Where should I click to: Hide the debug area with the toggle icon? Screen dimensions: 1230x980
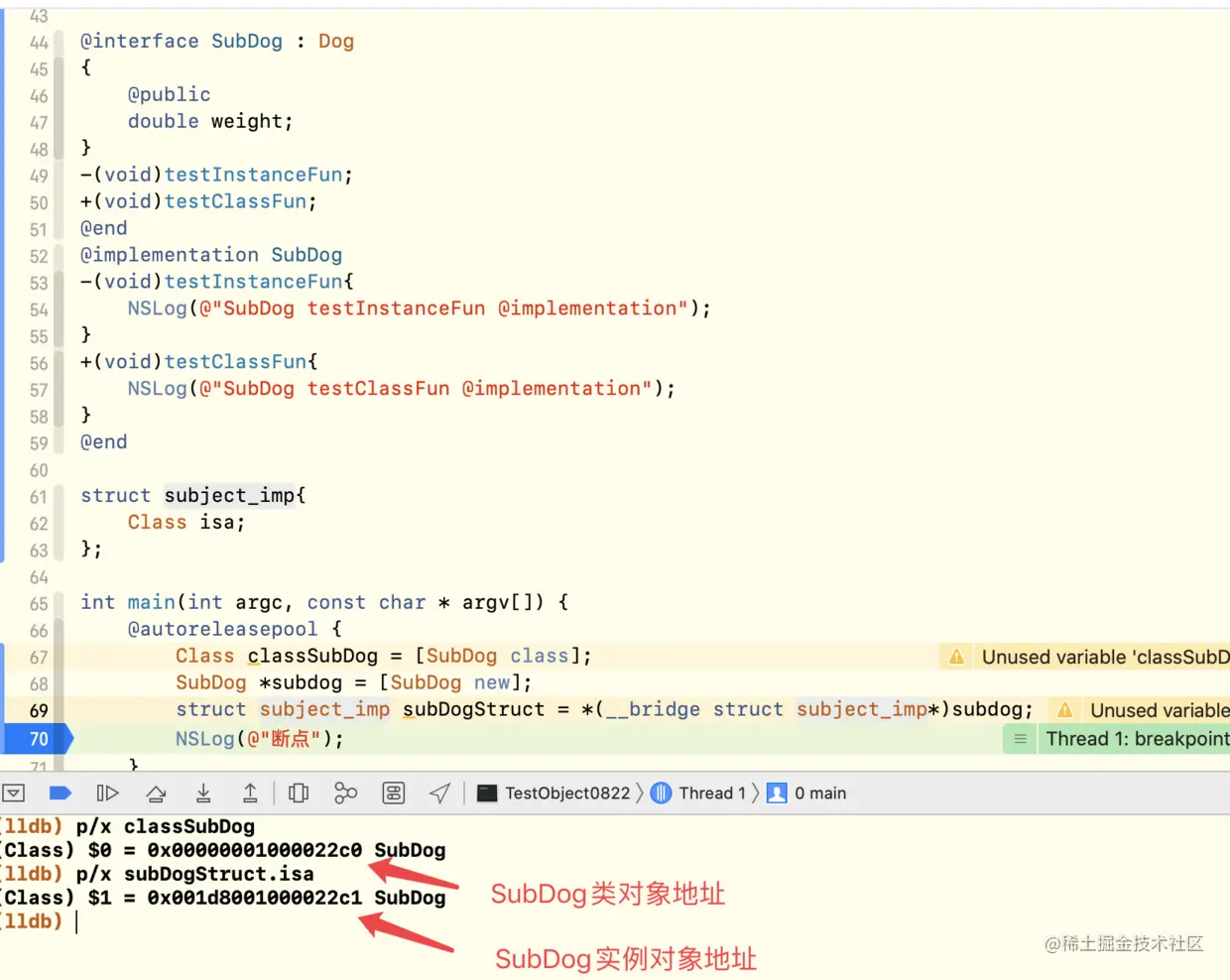[14, 793]
